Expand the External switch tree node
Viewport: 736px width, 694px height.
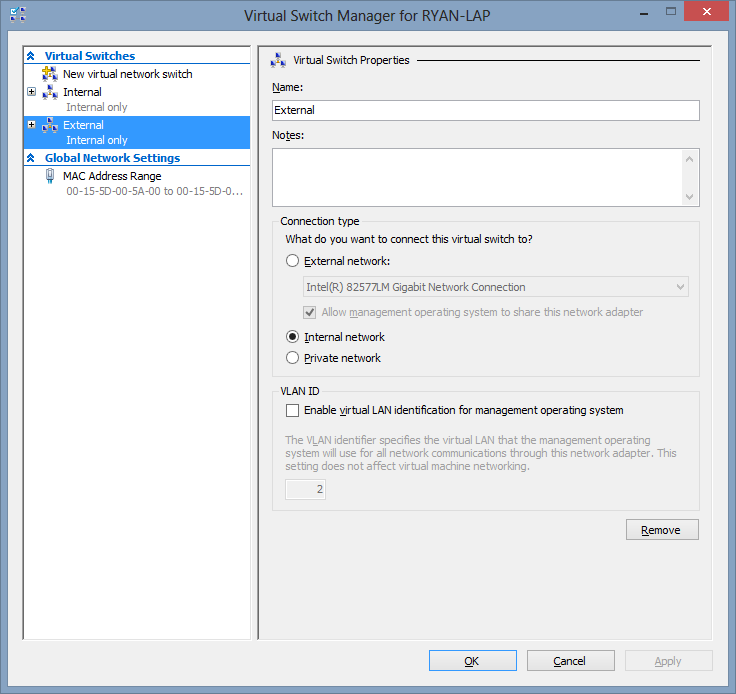32,125
